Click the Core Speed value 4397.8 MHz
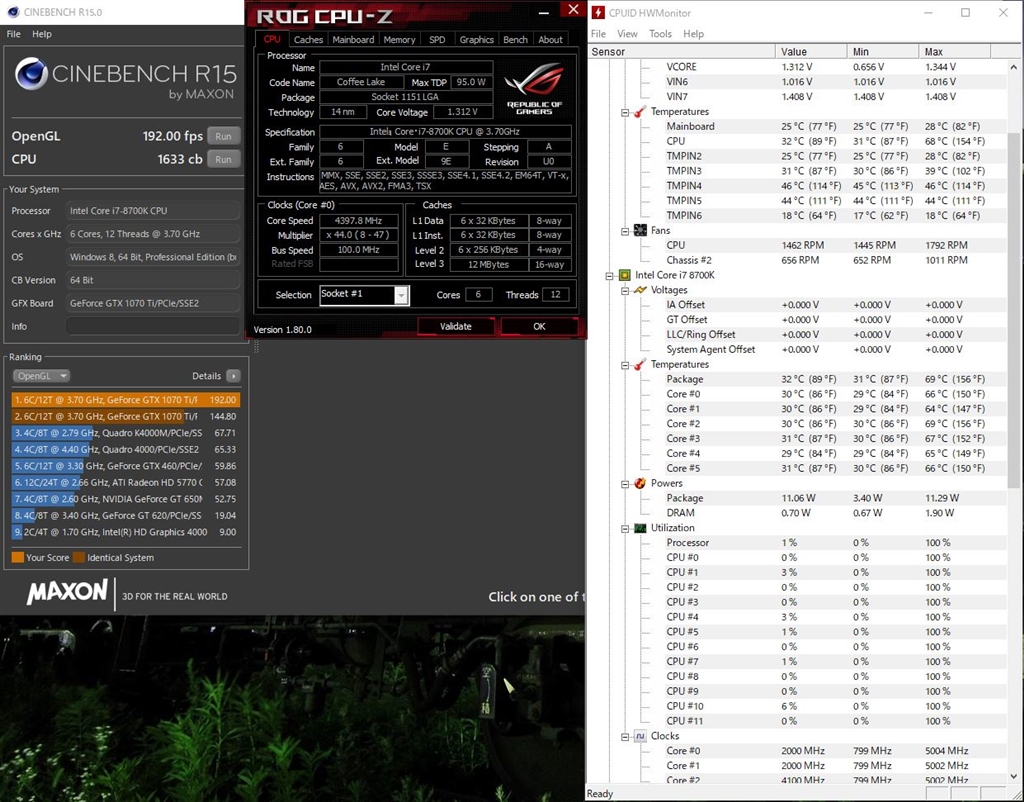The height and width of the screenshot is (802, 1024). coord(359,221)
